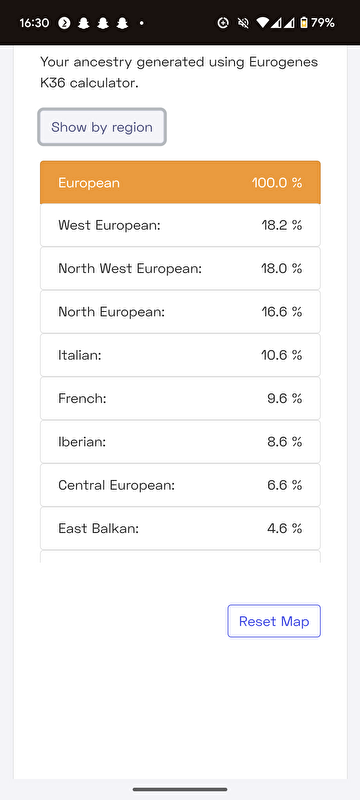Select the Central European 6.6 % row

181,485
